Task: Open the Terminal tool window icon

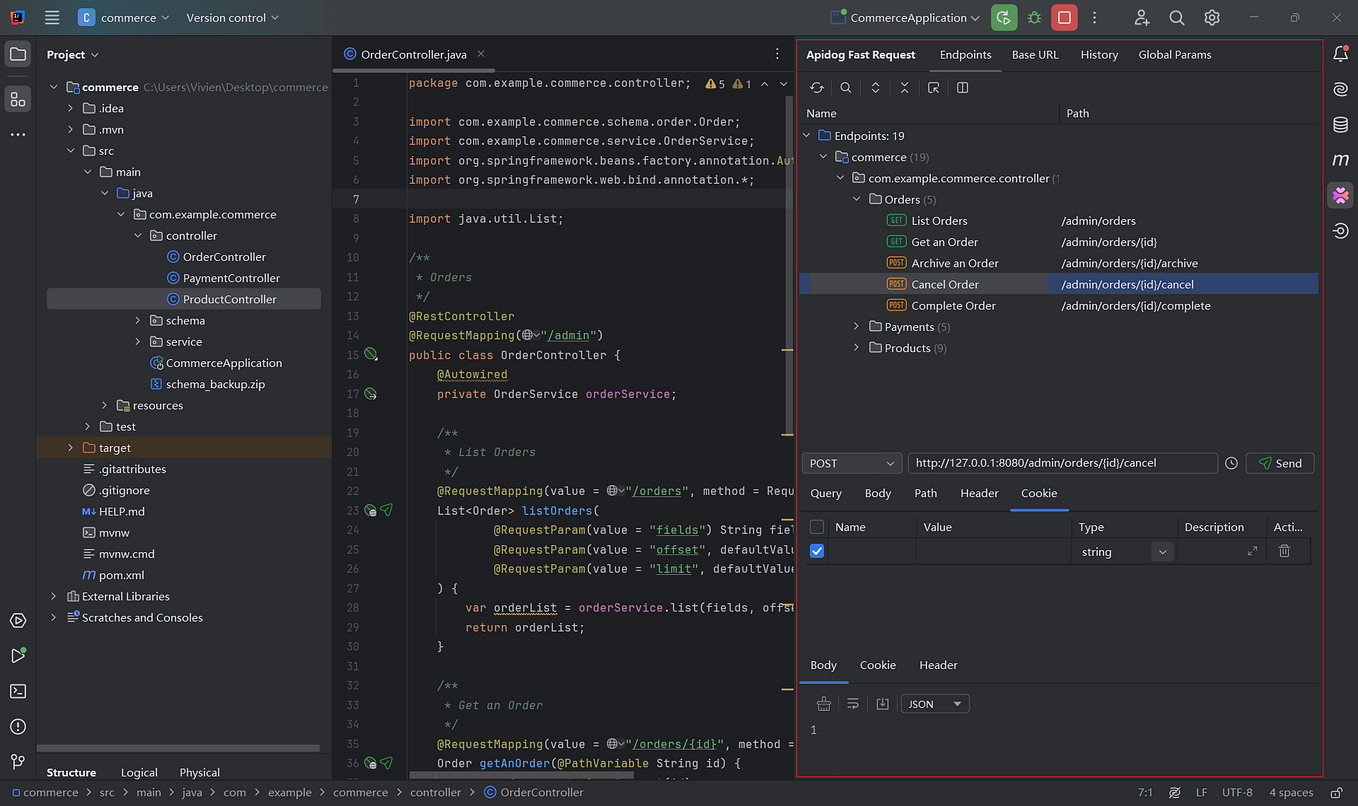Action: click(18, 691)
